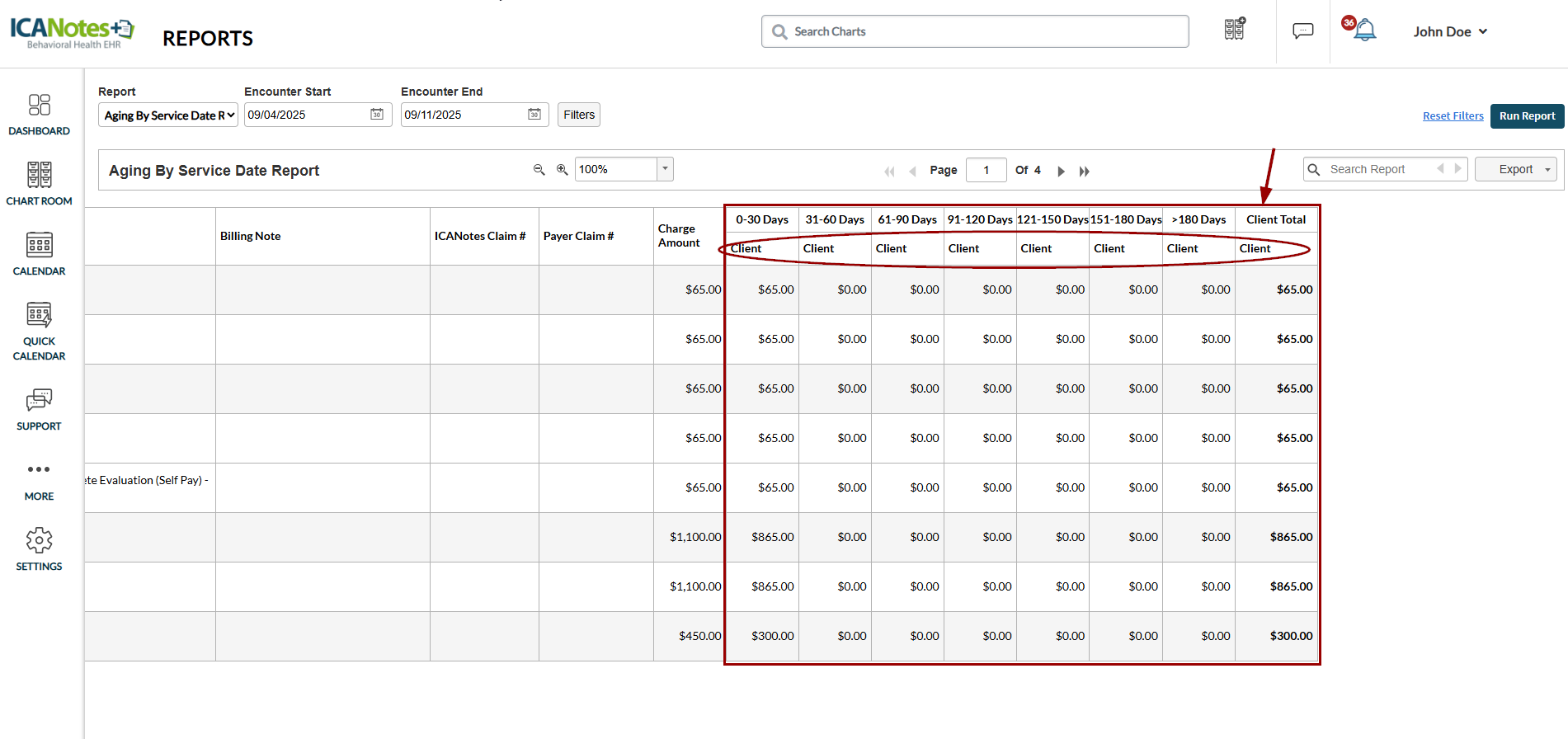Click the Aging By Service Date Report title

214,171
